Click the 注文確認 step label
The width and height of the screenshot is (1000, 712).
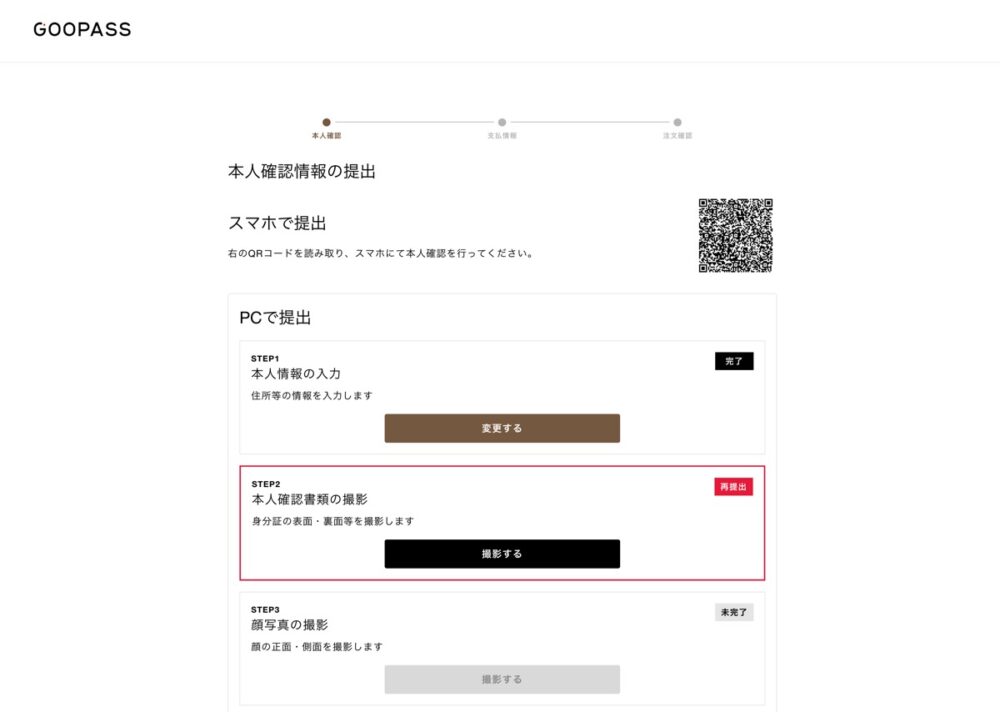click(677, 136)
